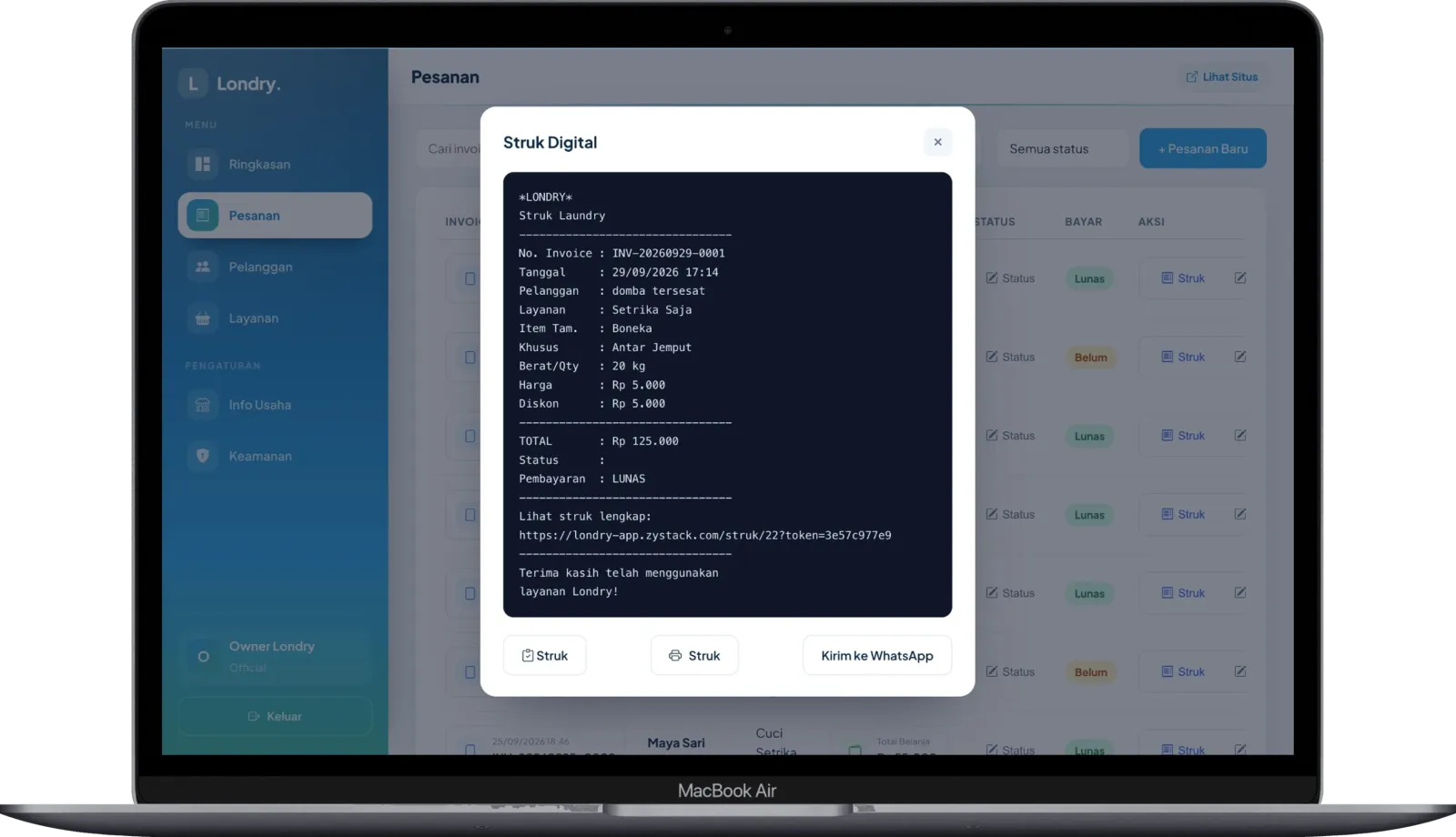Open the Layanan basket icon
1456x837 pixels.
[x=203, y=318]
